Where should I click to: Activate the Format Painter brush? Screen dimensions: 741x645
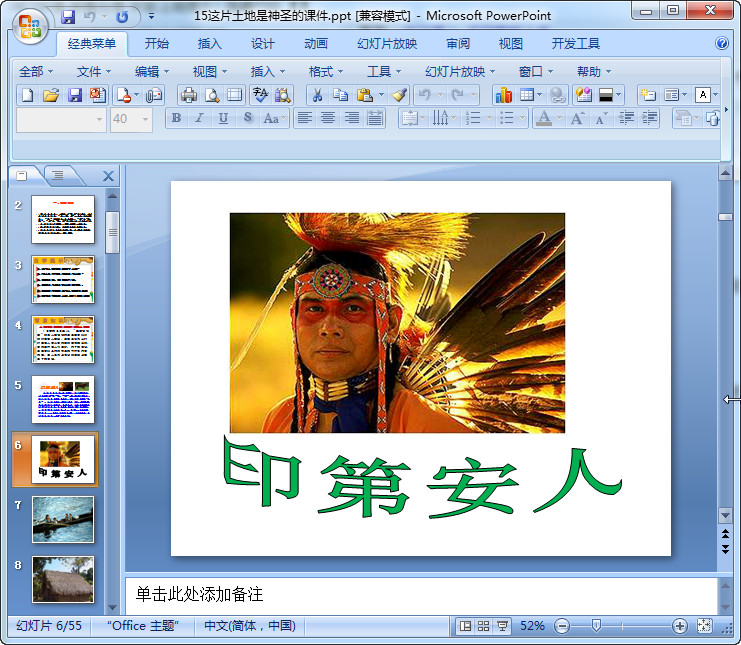[x=399, y=95]
